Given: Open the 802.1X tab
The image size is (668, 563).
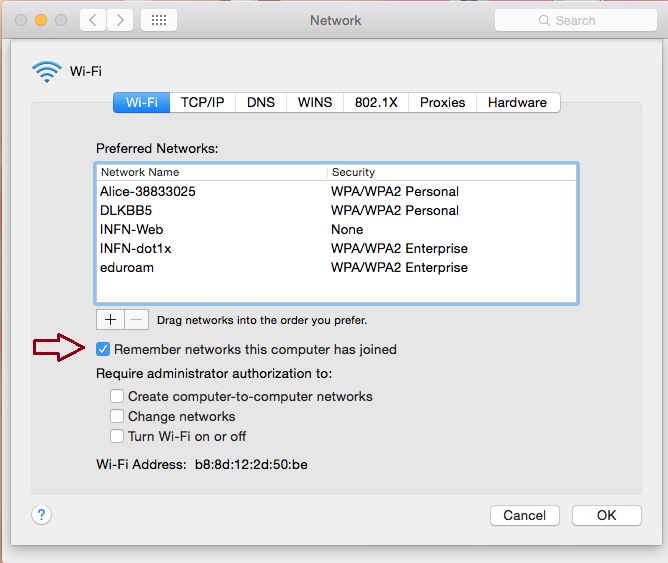Looking at the screenshot, I should [x=376, y=103].
